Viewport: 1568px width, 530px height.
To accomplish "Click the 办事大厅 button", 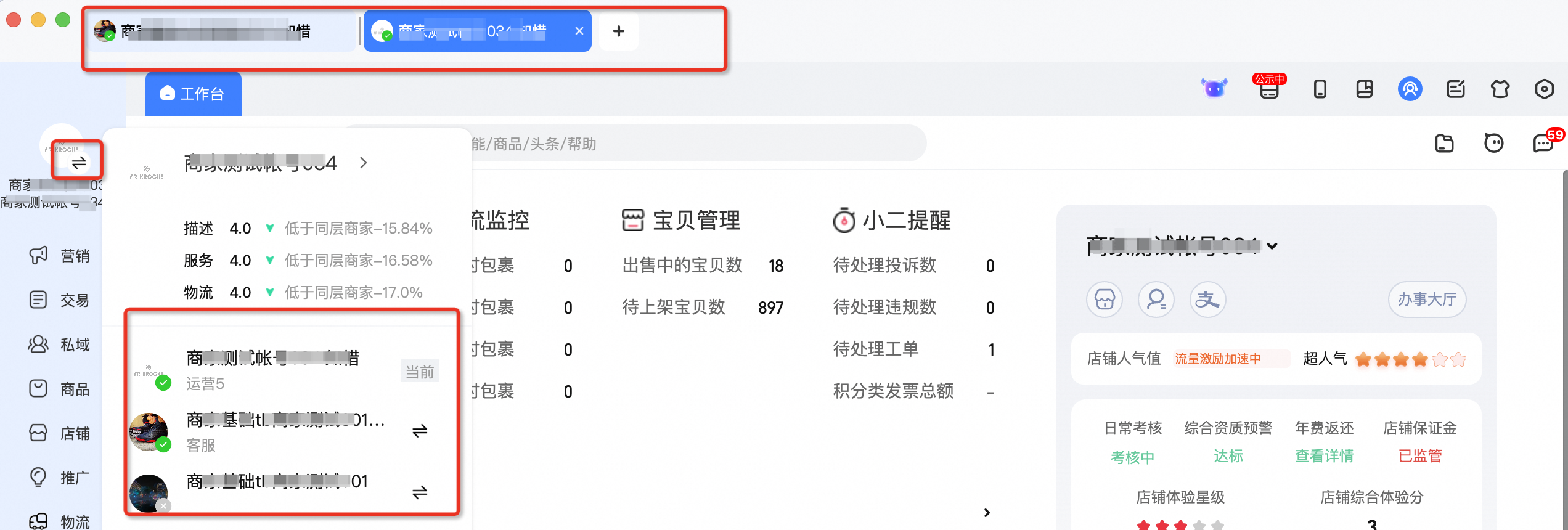I will tap(1427, 300).
